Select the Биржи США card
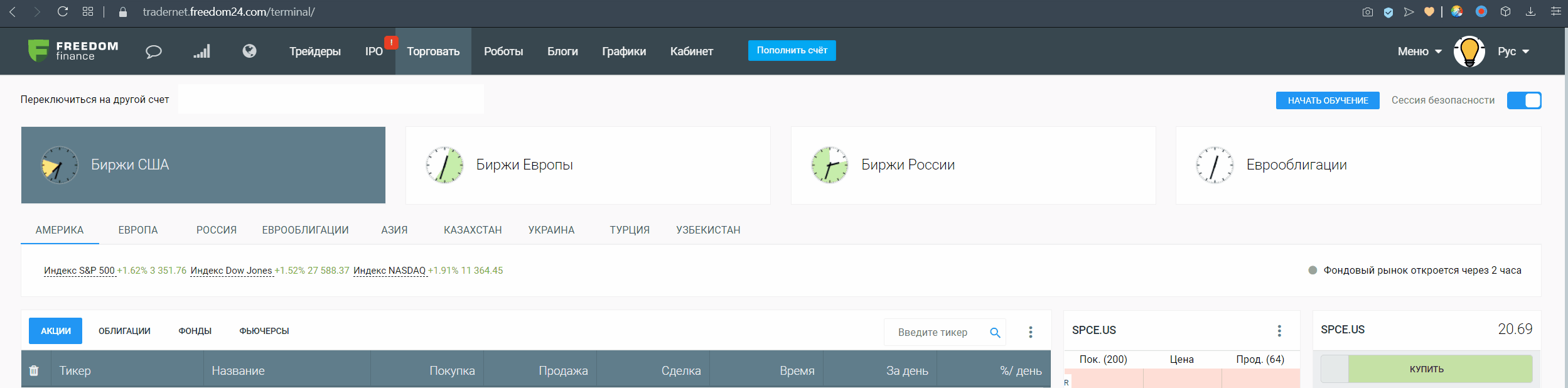The image size is (1568, 388). tap(203, 165)
